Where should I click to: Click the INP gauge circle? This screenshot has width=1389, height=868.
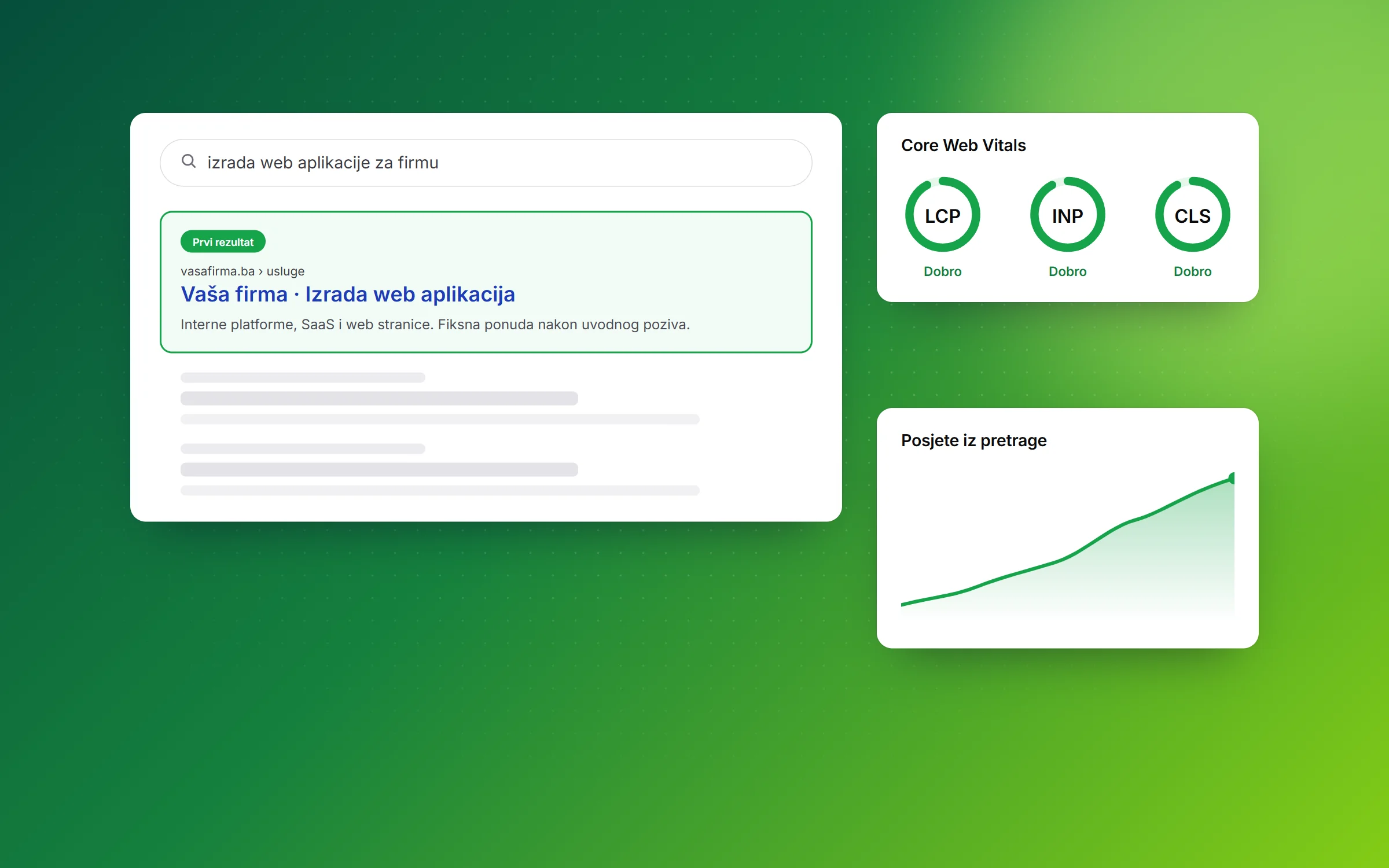[x=1068, y=215]
